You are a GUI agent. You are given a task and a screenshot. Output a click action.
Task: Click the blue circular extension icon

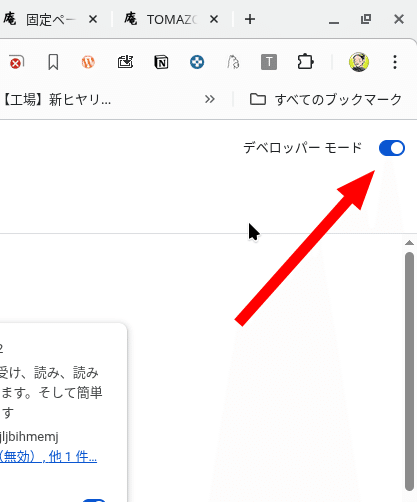point(197,62)
